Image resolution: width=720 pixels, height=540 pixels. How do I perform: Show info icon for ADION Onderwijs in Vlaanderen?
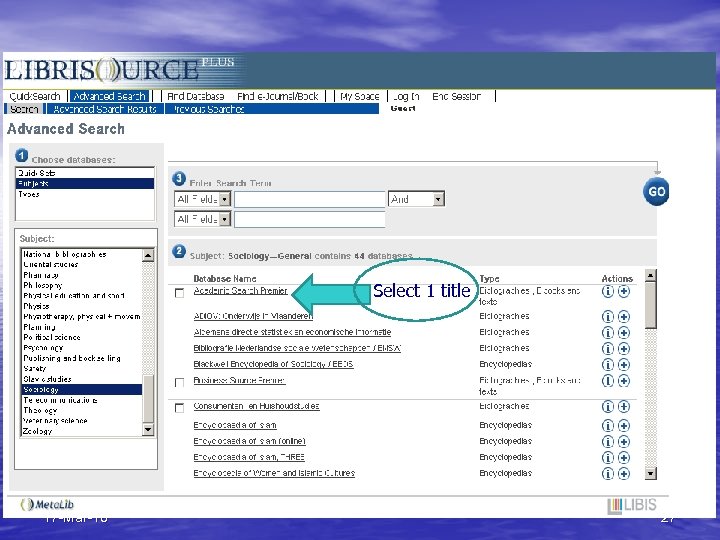608,316
